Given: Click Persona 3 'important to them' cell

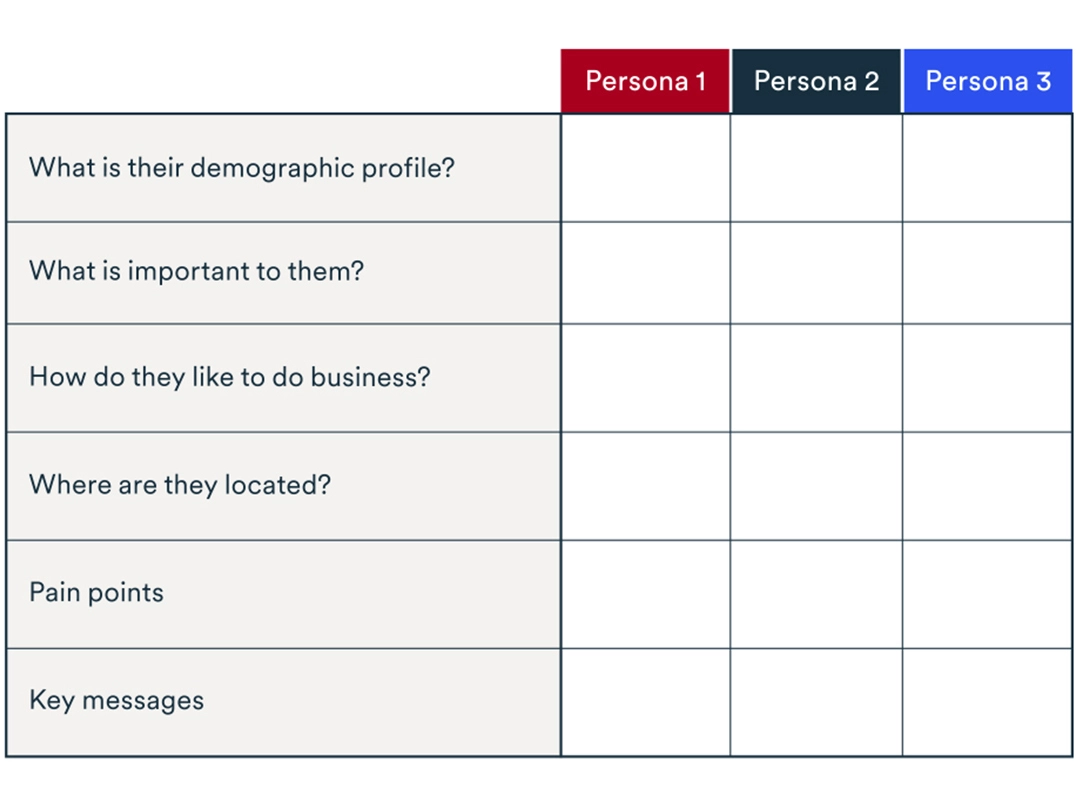Looking at the screenshot, I should coord(987,273).
